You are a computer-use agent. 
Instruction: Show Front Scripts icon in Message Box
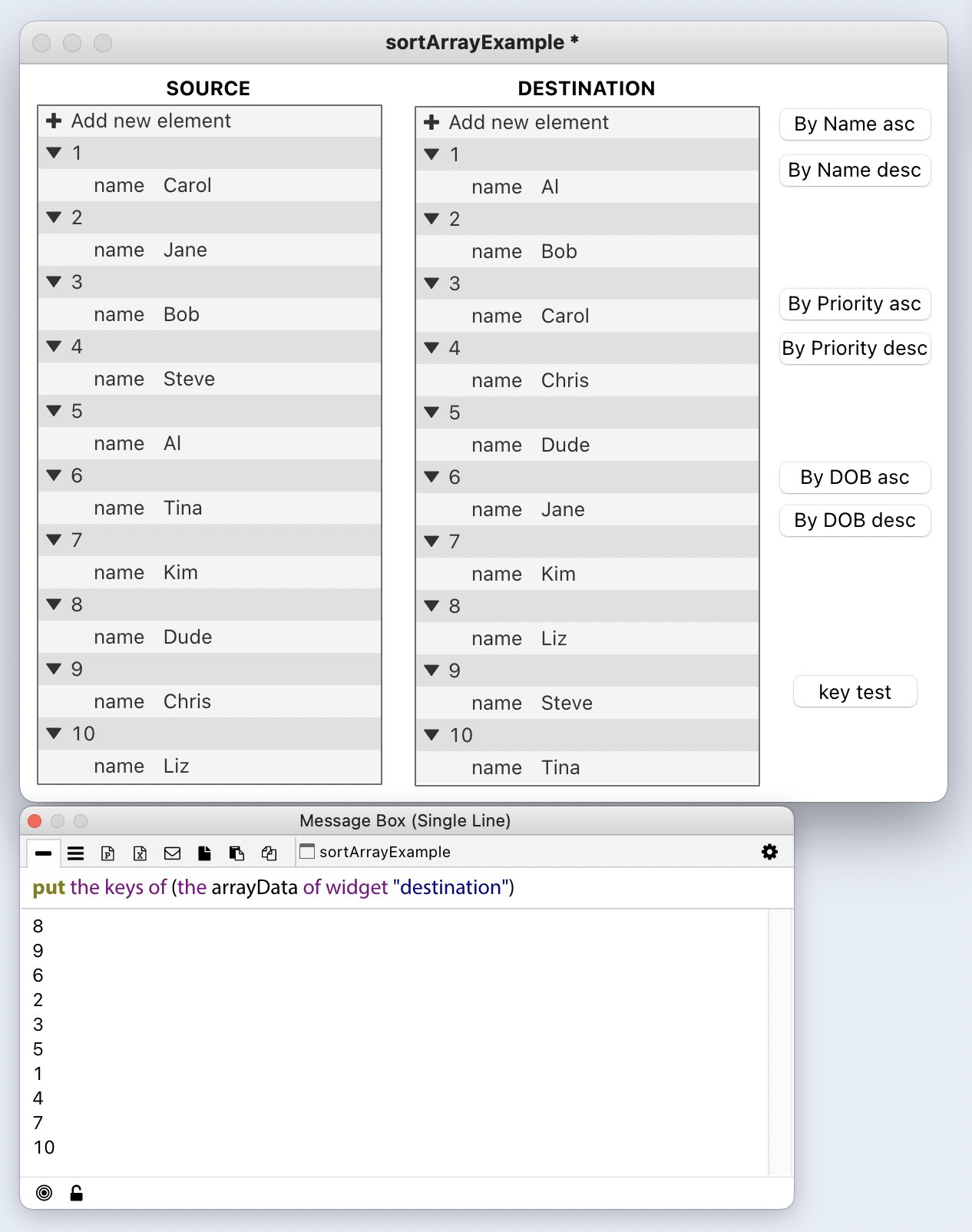(x=204, y=853)
